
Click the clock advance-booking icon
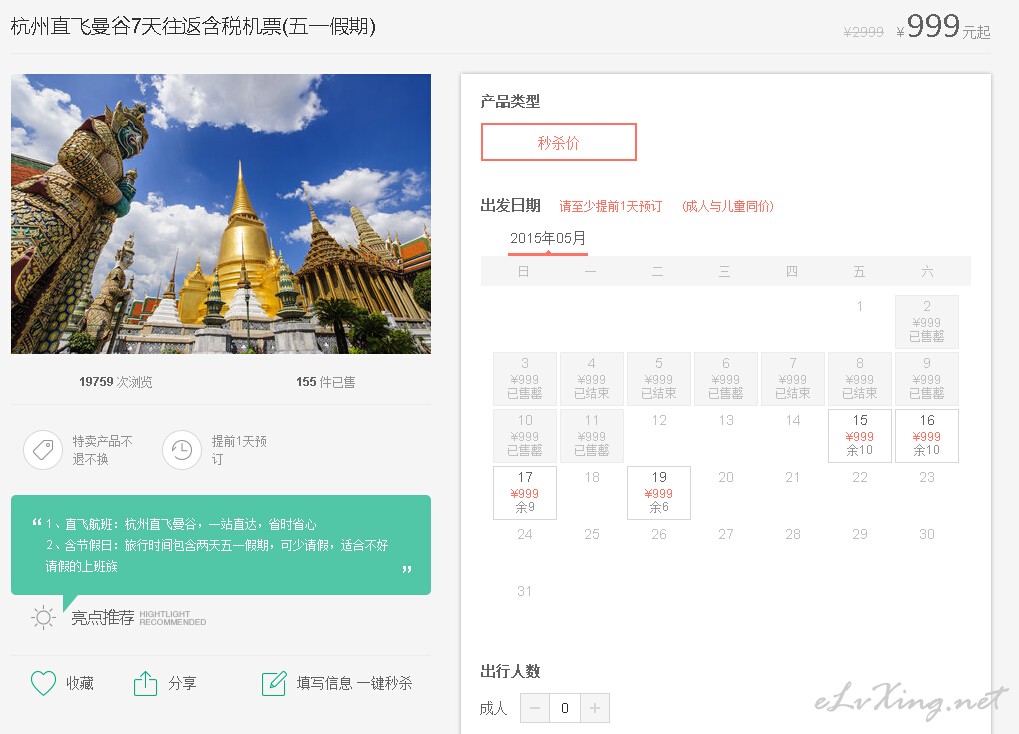coord(181,450)
